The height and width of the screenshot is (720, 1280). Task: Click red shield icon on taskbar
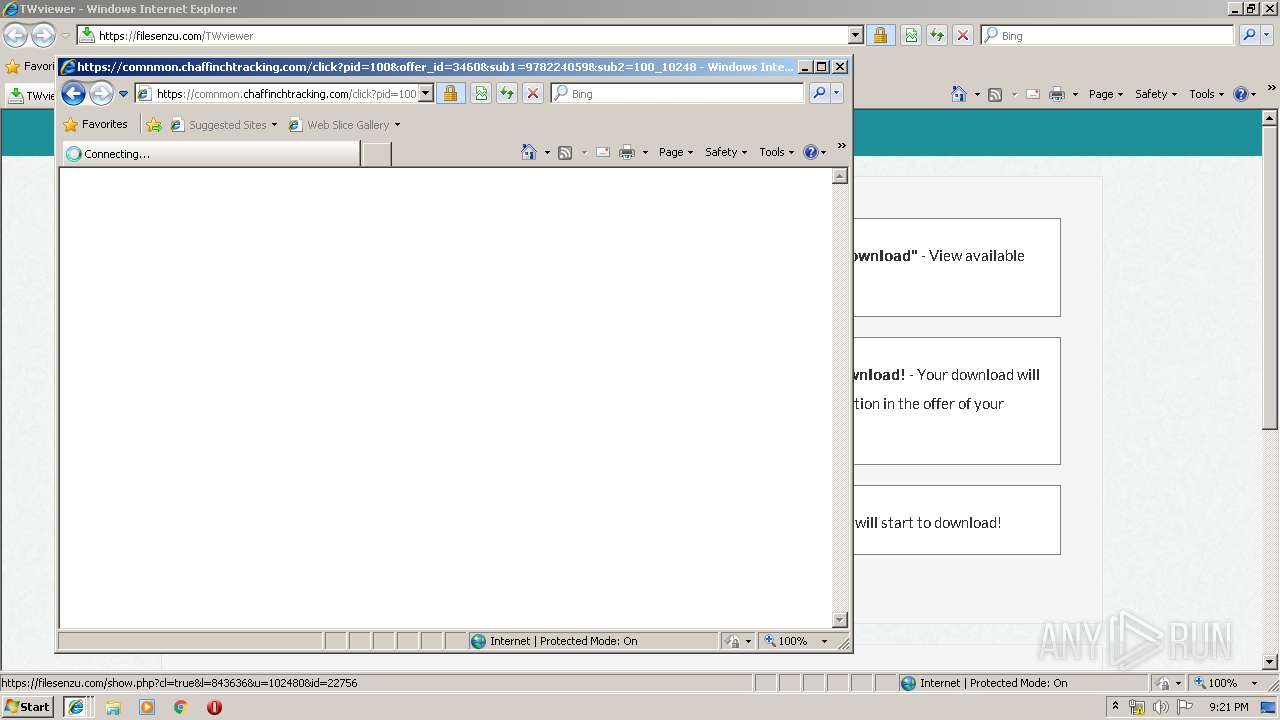tap(214, 707)
